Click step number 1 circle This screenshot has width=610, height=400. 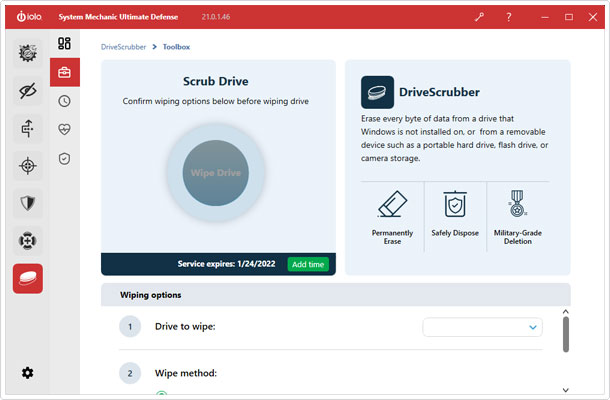(130, 326)
